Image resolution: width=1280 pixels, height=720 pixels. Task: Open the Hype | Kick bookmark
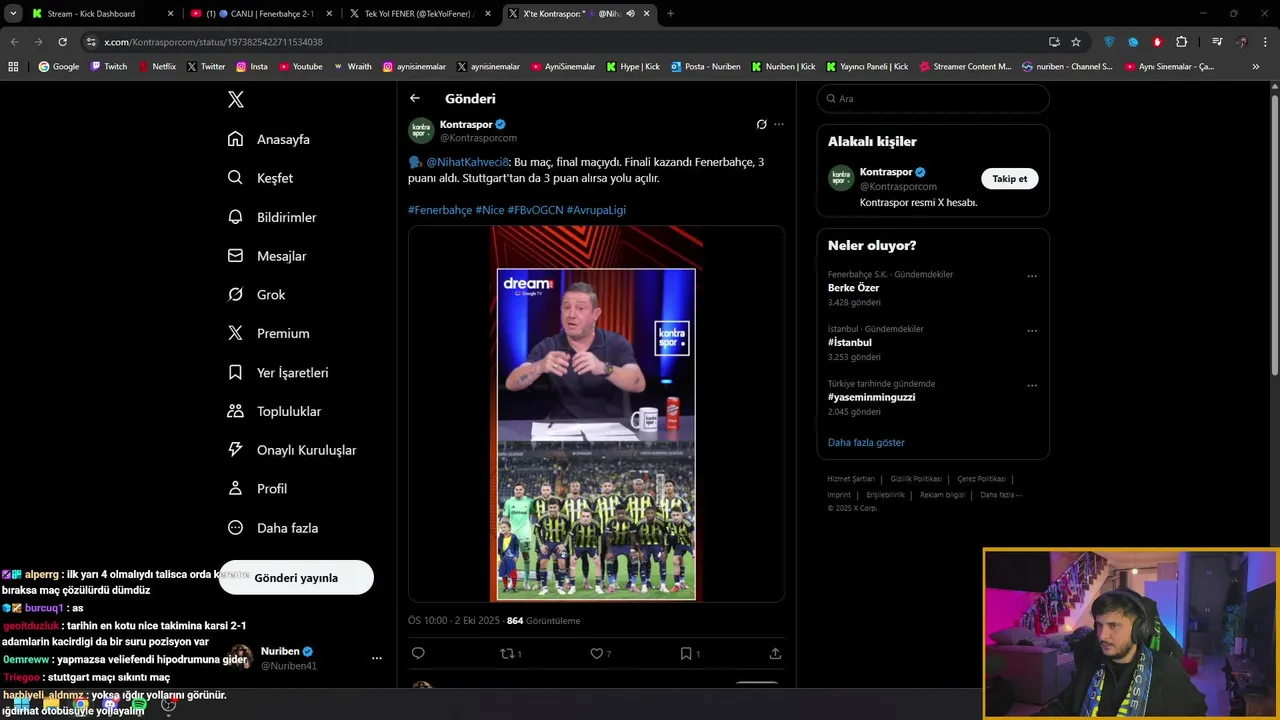coord(633,67)
